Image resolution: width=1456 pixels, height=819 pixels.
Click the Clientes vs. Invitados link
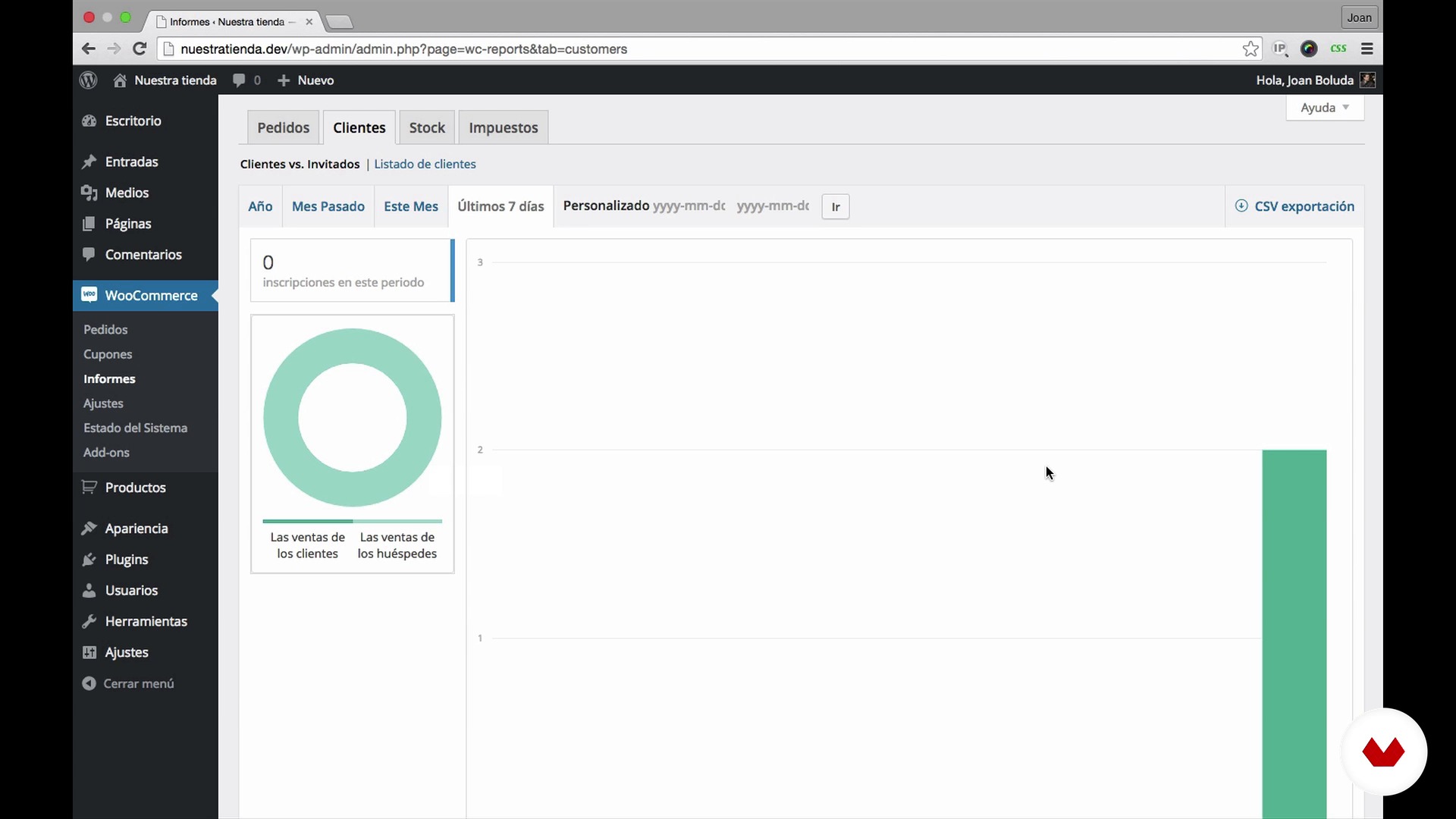300,164
